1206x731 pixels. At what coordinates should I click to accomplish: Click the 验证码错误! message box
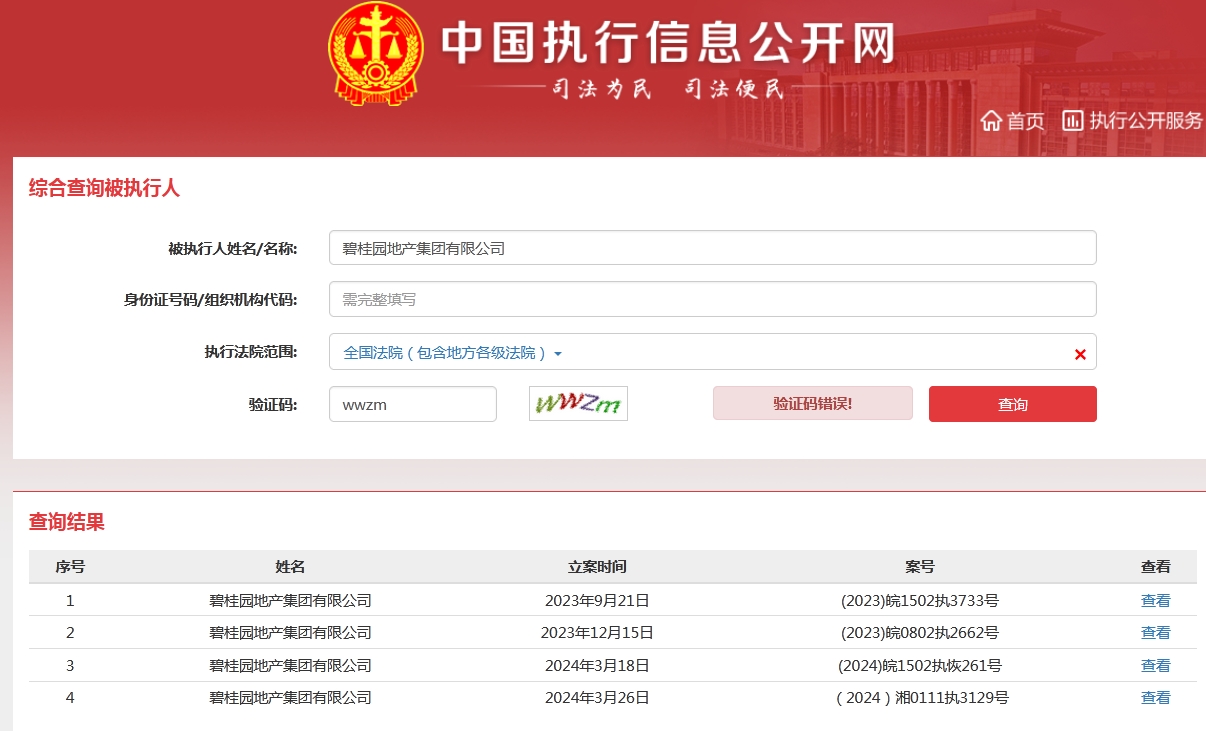click(812, 404)
